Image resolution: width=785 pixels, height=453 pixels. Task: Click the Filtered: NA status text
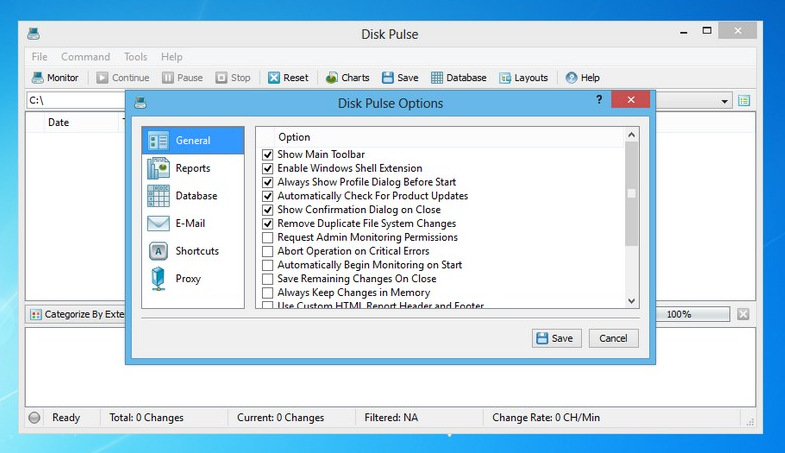click(391, 417)
